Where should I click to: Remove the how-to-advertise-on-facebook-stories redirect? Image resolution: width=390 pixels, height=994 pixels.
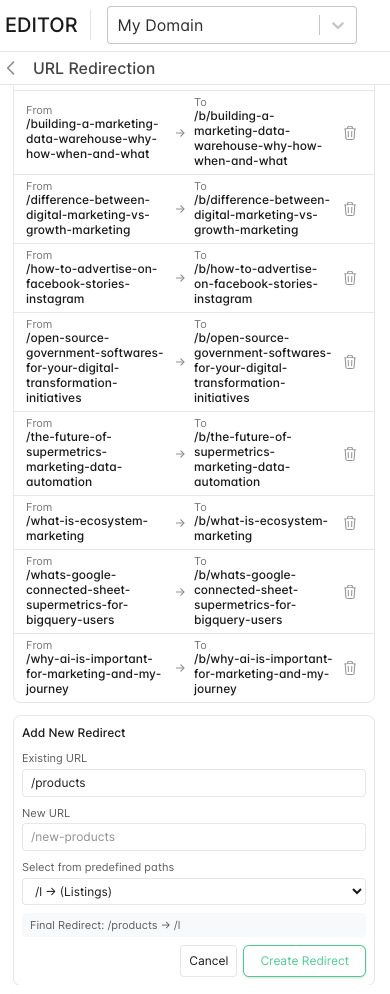point(349,278)
